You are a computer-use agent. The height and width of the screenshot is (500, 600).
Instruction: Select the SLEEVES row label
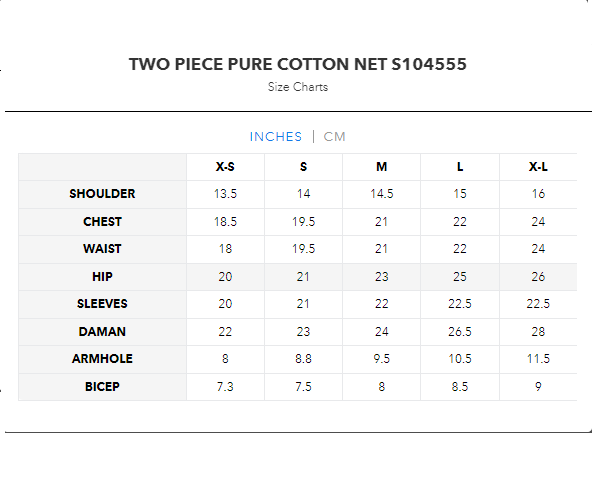click(x=102, y=304)
